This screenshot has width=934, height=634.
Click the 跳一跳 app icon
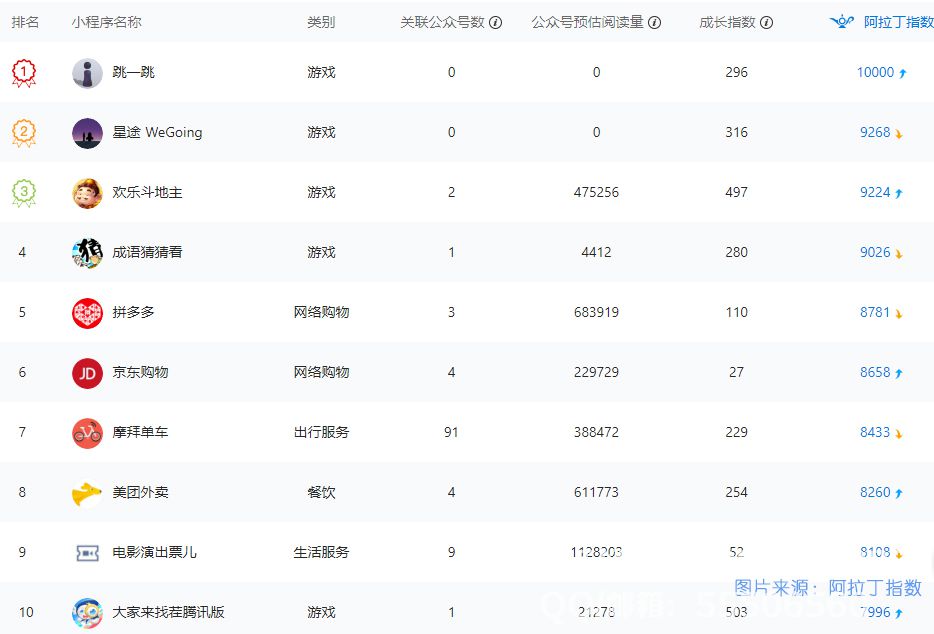click(87, 73)
